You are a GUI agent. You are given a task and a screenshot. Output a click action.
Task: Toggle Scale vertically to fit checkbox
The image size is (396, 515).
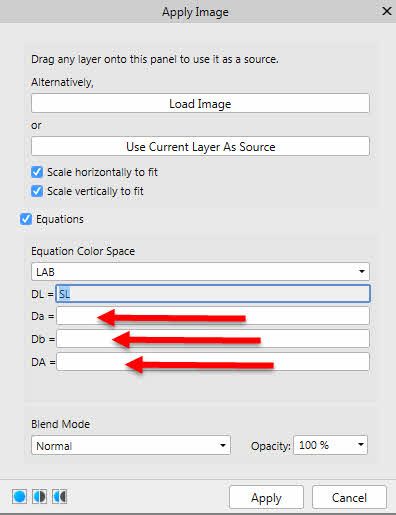click(37, 191)
